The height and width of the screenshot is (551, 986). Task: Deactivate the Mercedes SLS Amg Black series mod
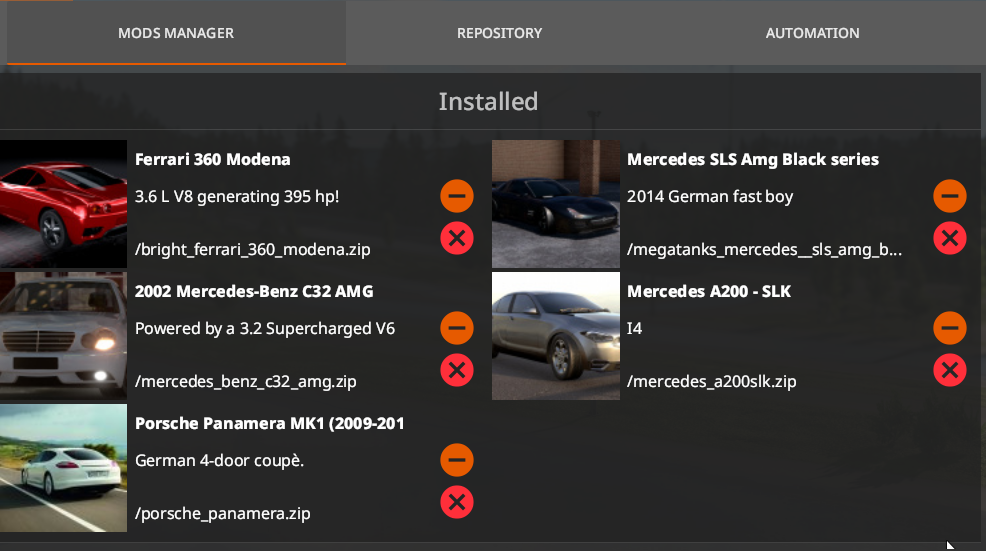(x=950, y=196)
